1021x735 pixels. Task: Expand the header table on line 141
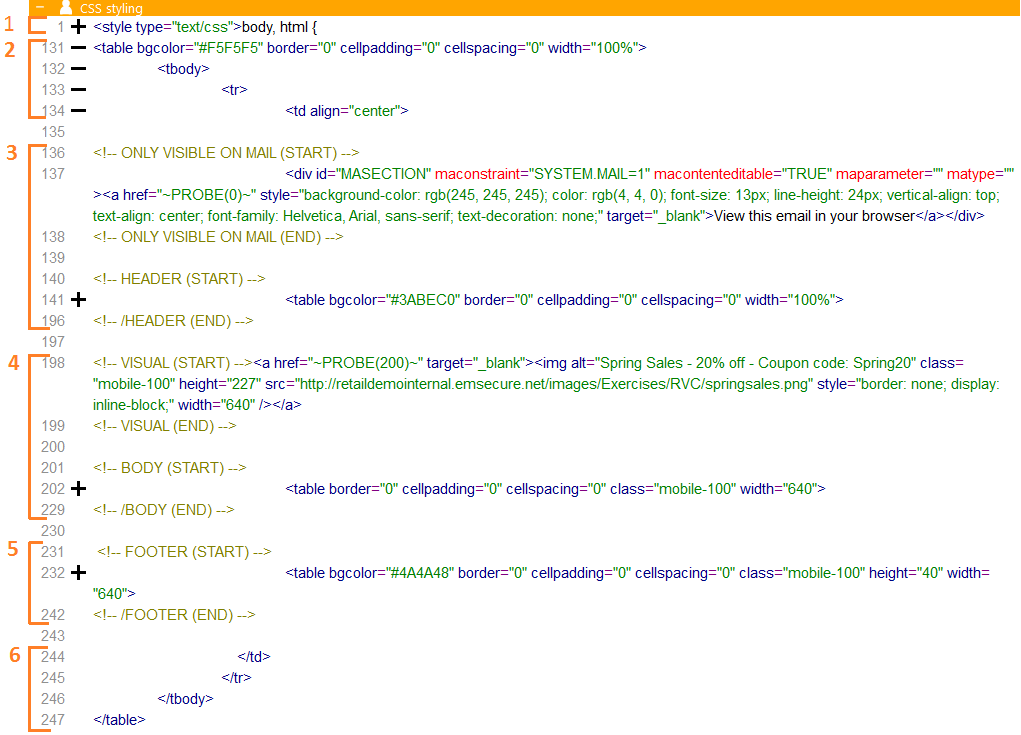(79, 299)
